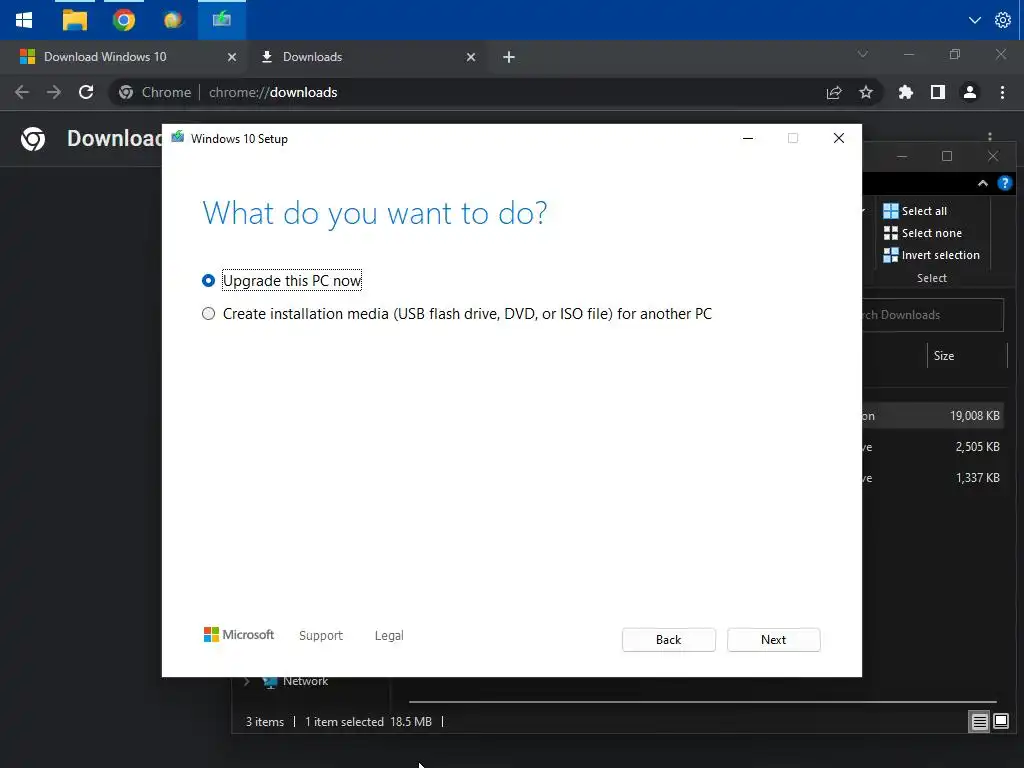Open Chrome from the taskbar
Image resolution: width=1024 pixels, height=768 pixels.
point(123,20)
